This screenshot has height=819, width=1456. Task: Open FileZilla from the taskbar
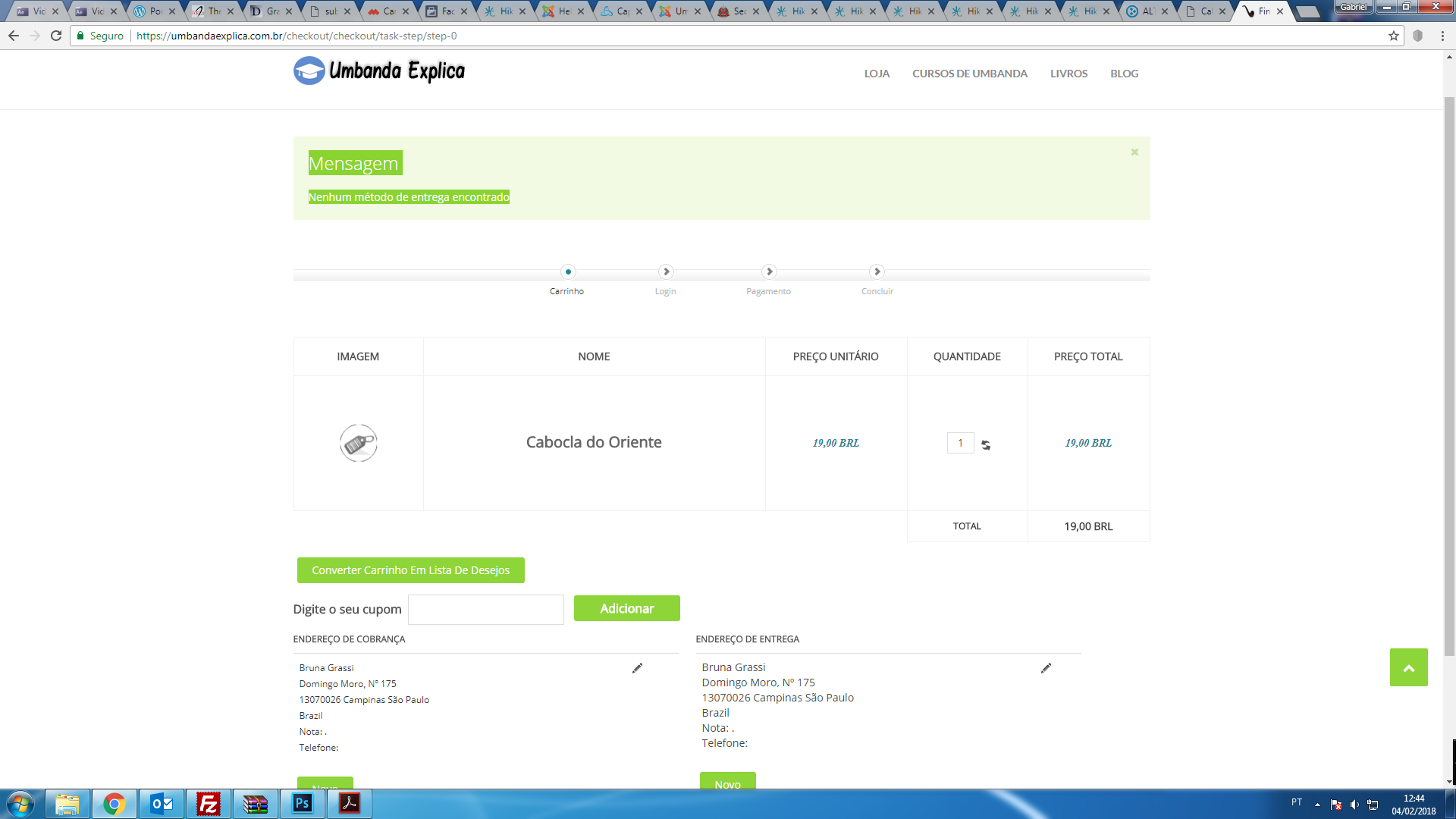(x=208, y=803)
